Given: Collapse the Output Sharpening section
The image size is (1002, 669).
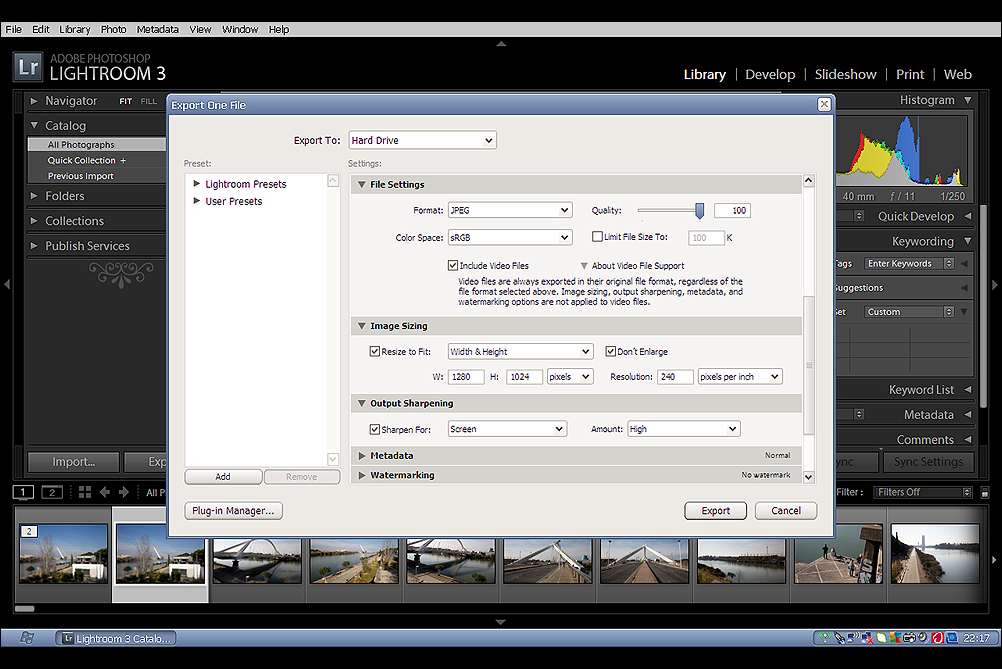Looking at the screenshot, I should click(362, 403).
